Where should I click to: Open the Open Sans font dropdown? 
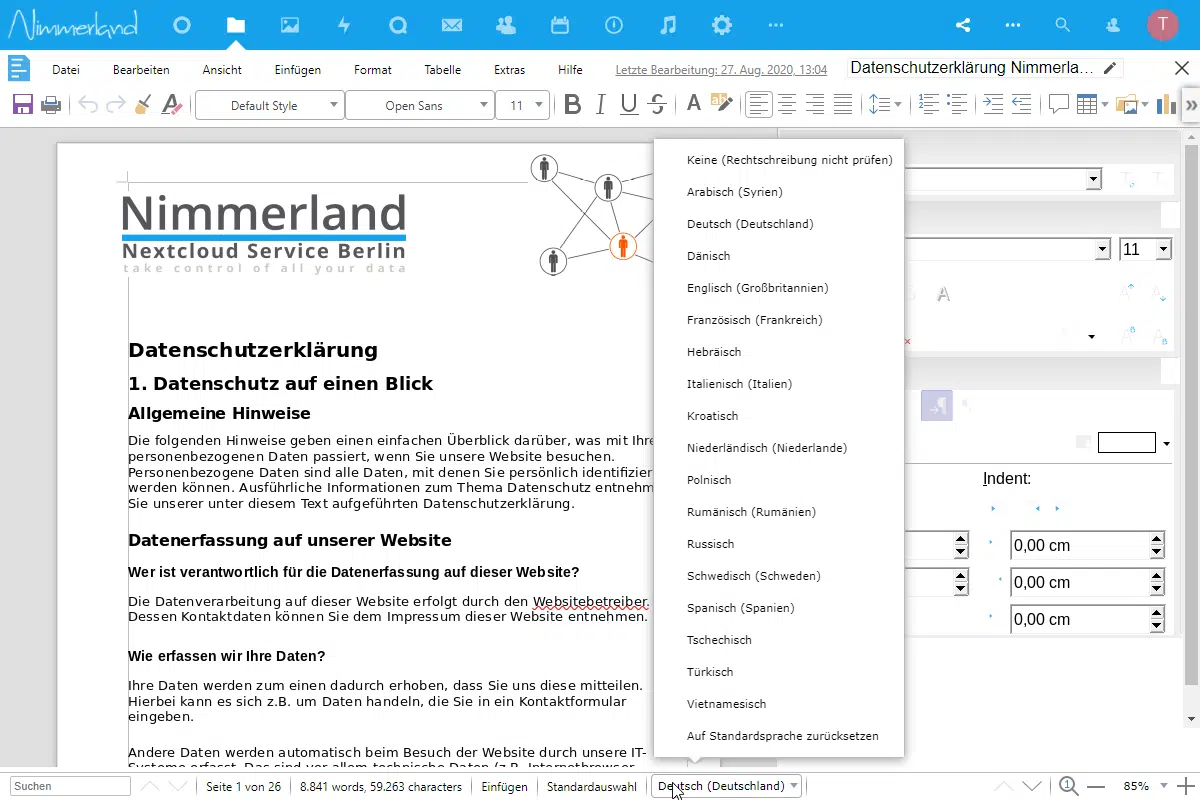click(x=420, y=105)
